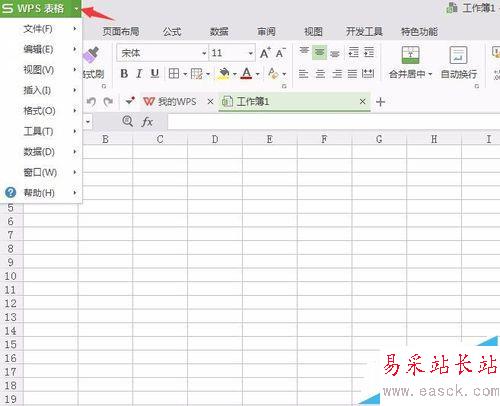Click the format painter brush icon
500x406 pixels.
pyautogui.click(x=91, y=55)
